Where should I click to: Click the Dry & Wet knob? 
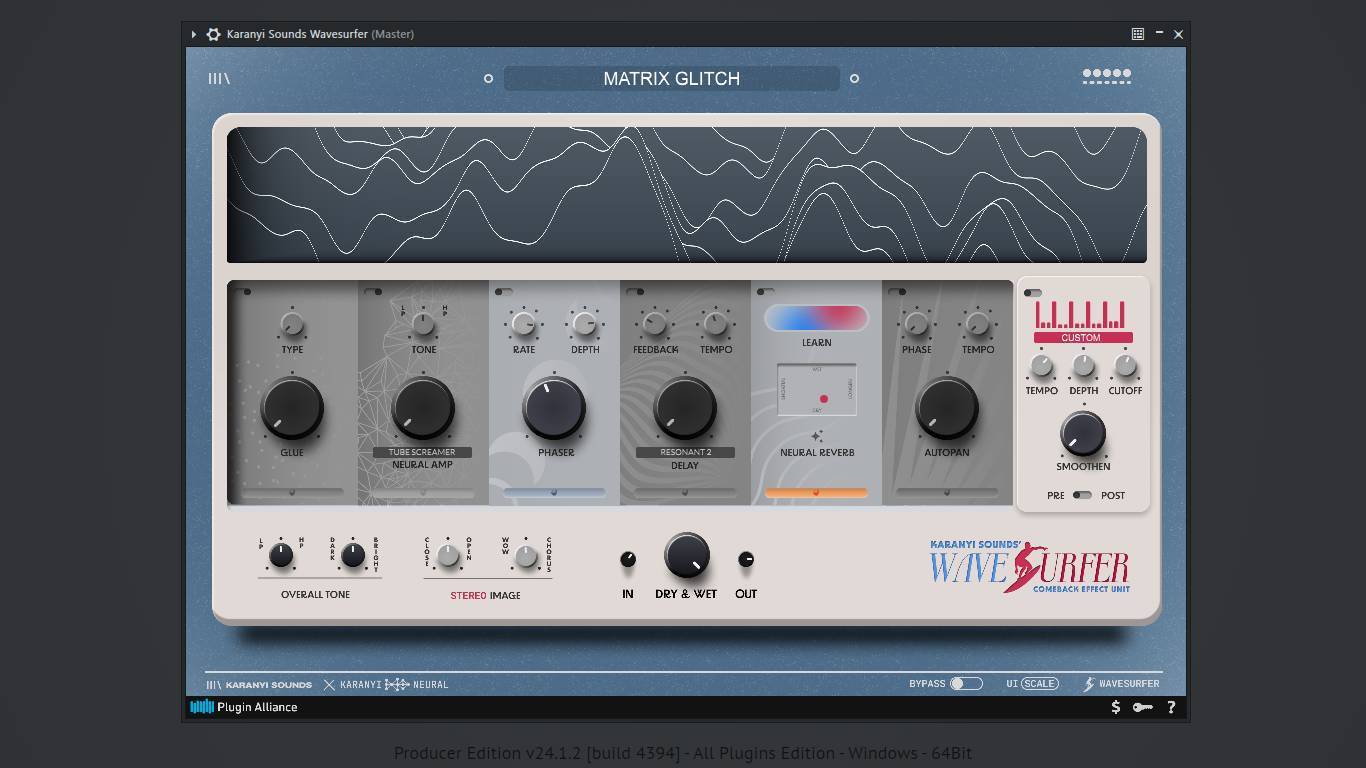pyautogui.click(x=686, y=555)
